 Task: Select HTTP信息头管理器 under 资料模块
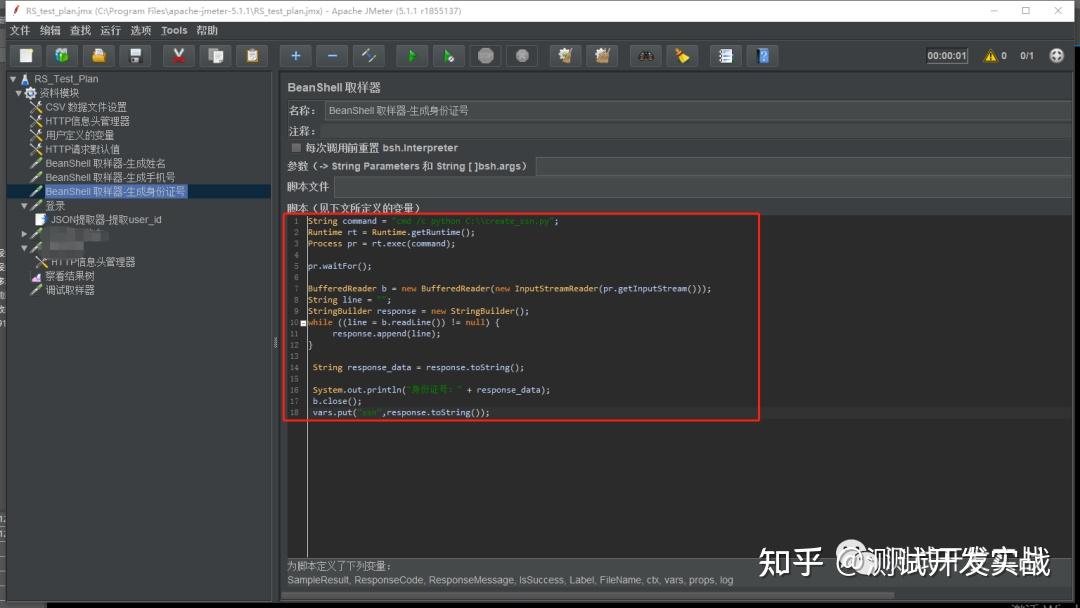pos(87,120)
